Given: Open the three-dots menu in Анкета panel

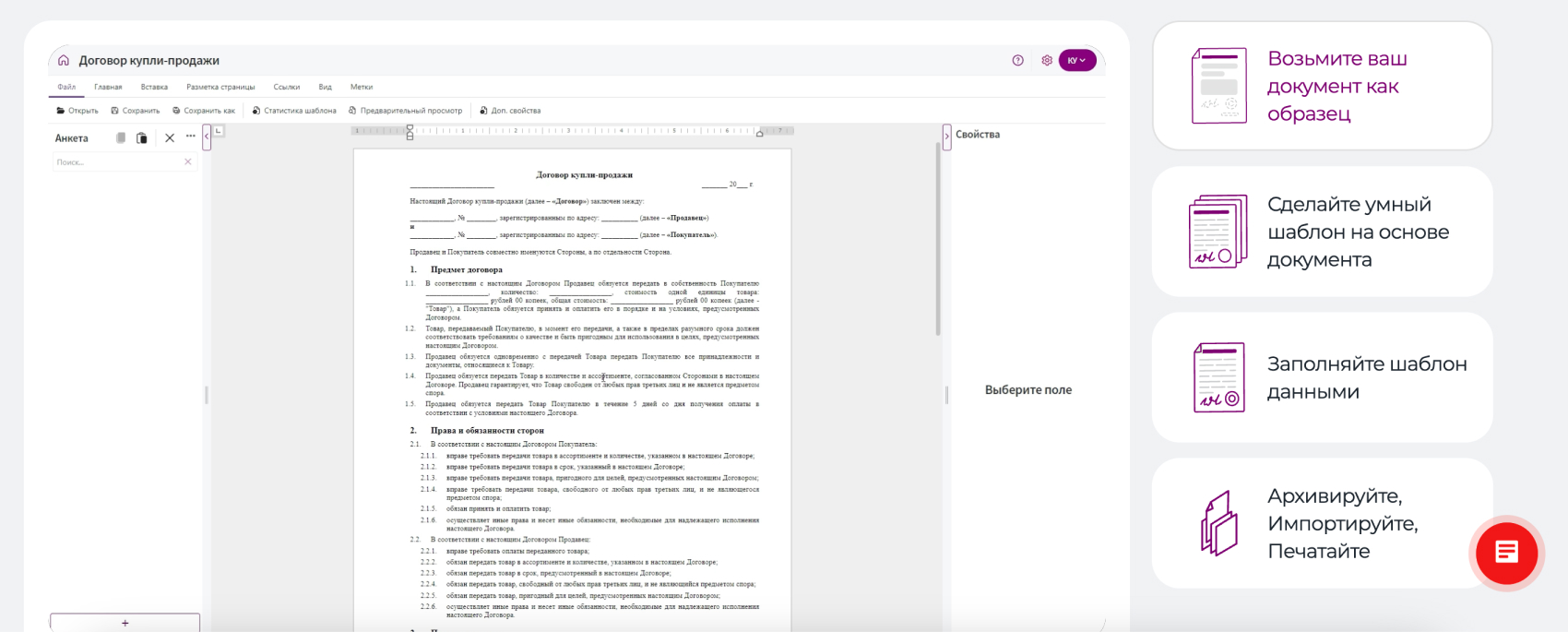Looking at the screenshot, I should tap(191, 136).
